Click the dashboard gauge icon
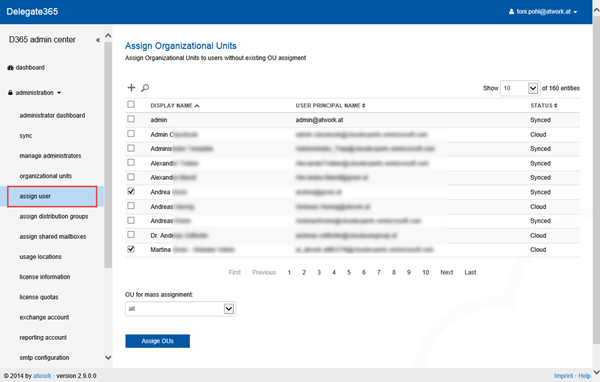 [10, 68]
